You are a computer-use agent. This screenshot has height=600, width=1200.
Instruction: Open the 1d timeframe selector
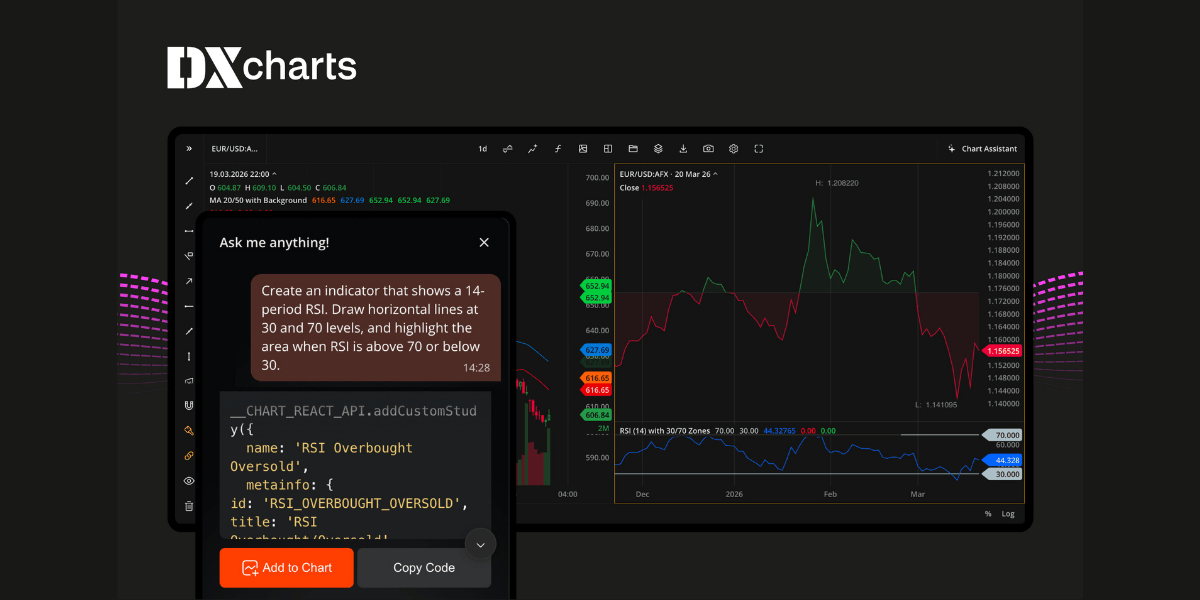(482, 148)
